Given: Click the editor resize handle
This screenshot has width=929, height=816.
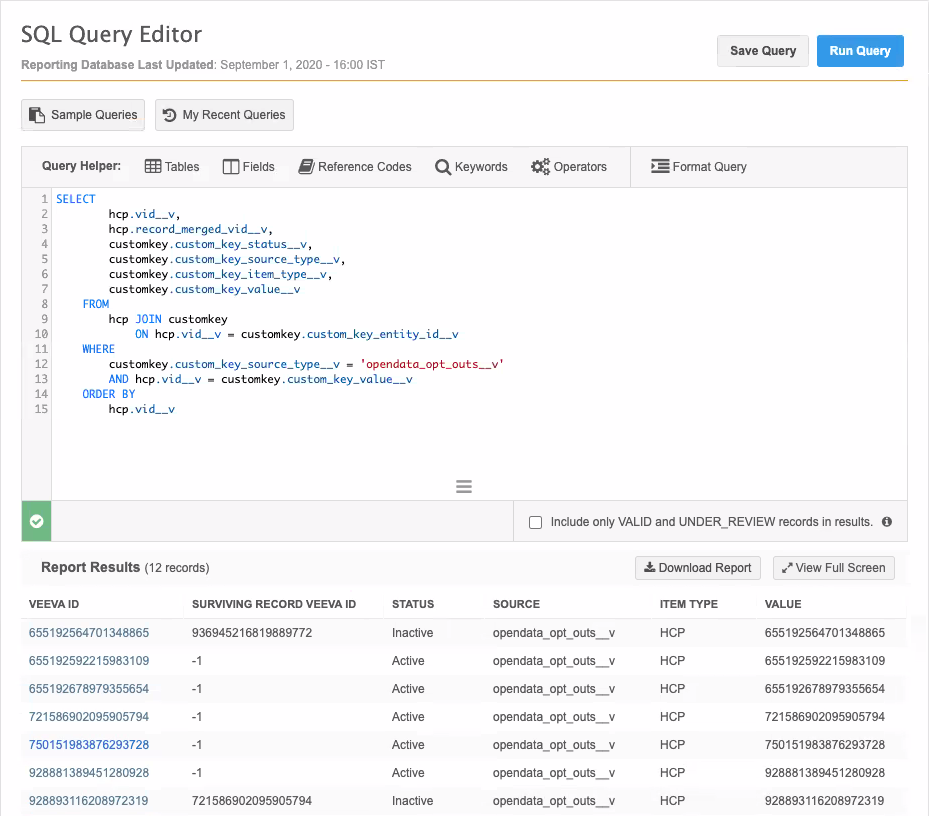Looking at the screenshot, I should coord(464,487).
